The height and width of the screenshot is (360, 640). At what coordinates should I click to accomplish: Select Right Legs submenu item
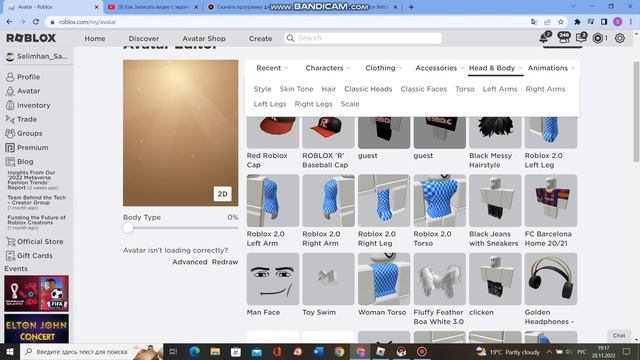click(x=313, y=104)
